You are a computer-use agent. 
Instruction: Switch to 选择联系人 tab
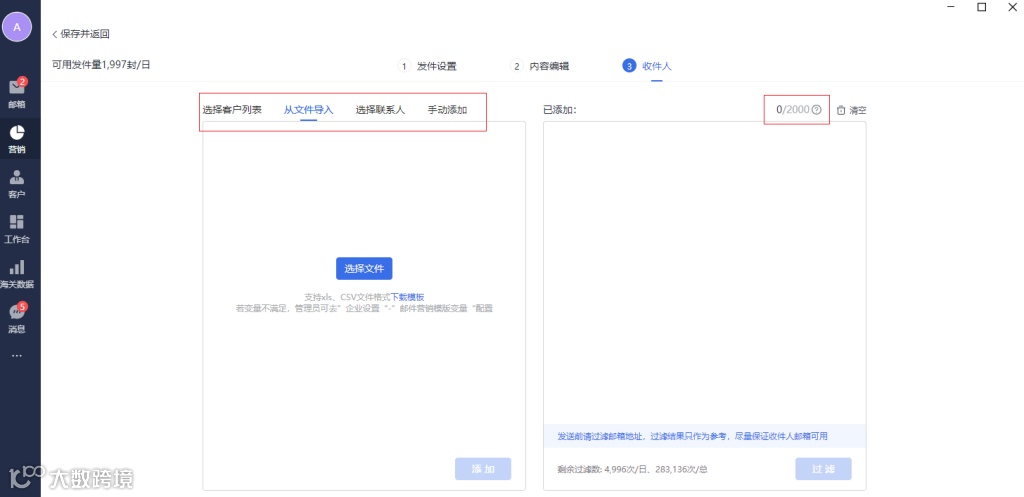pos(380,110)
